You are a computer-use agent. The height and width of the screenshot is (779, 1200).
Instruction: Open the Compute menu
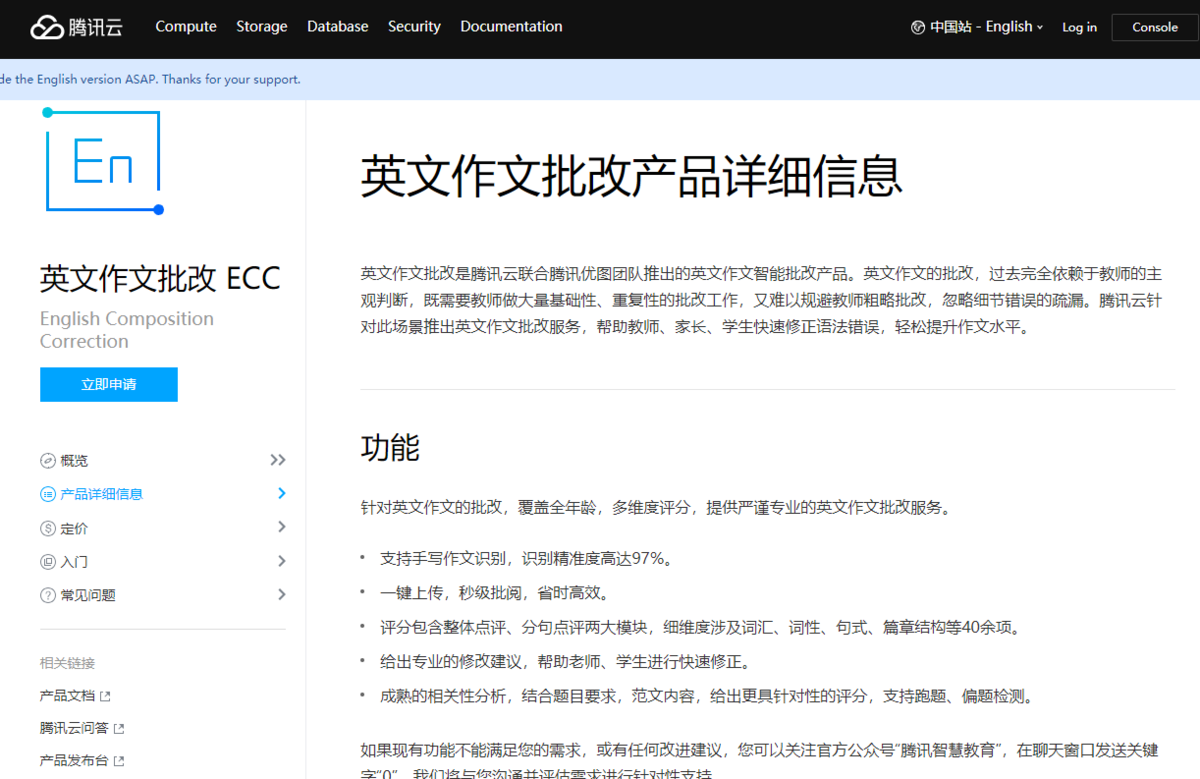[x=186, y=27]
